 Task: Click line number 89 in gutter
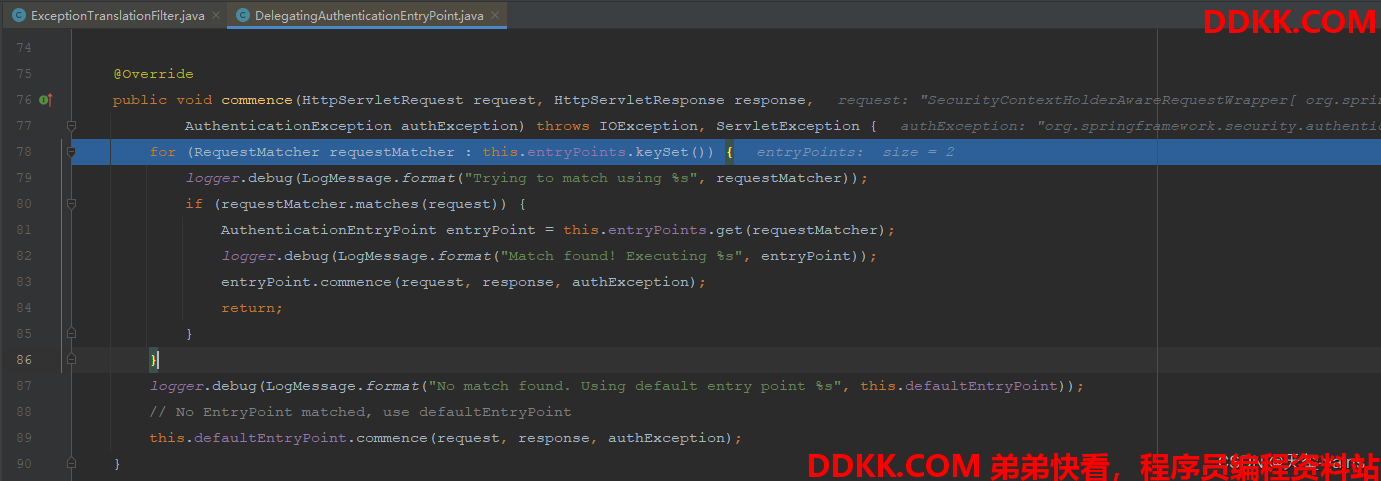click(x=24, y=438)
